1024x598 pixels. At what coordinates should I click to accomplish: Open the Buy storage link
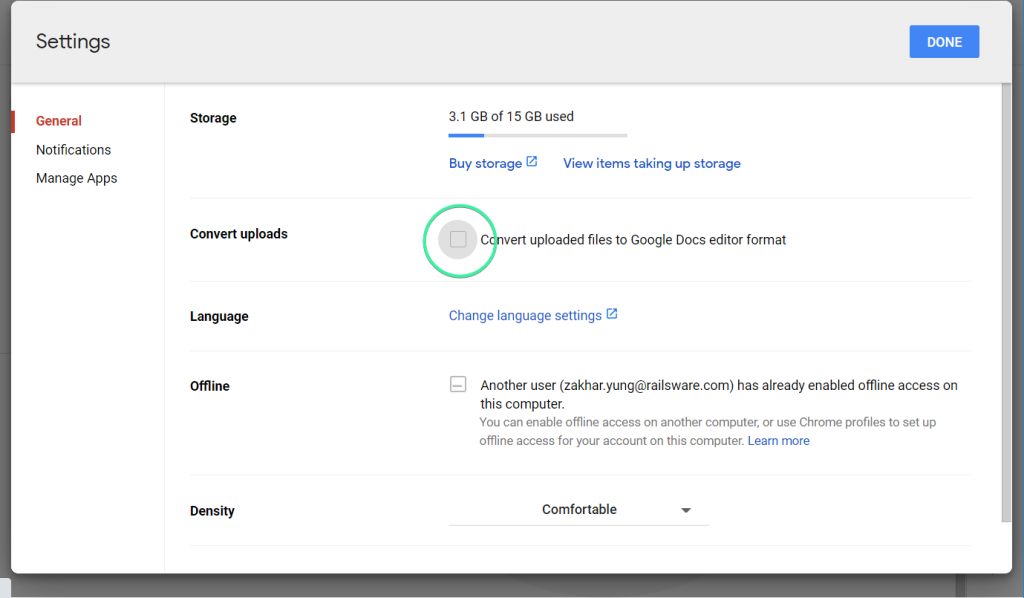484,162
